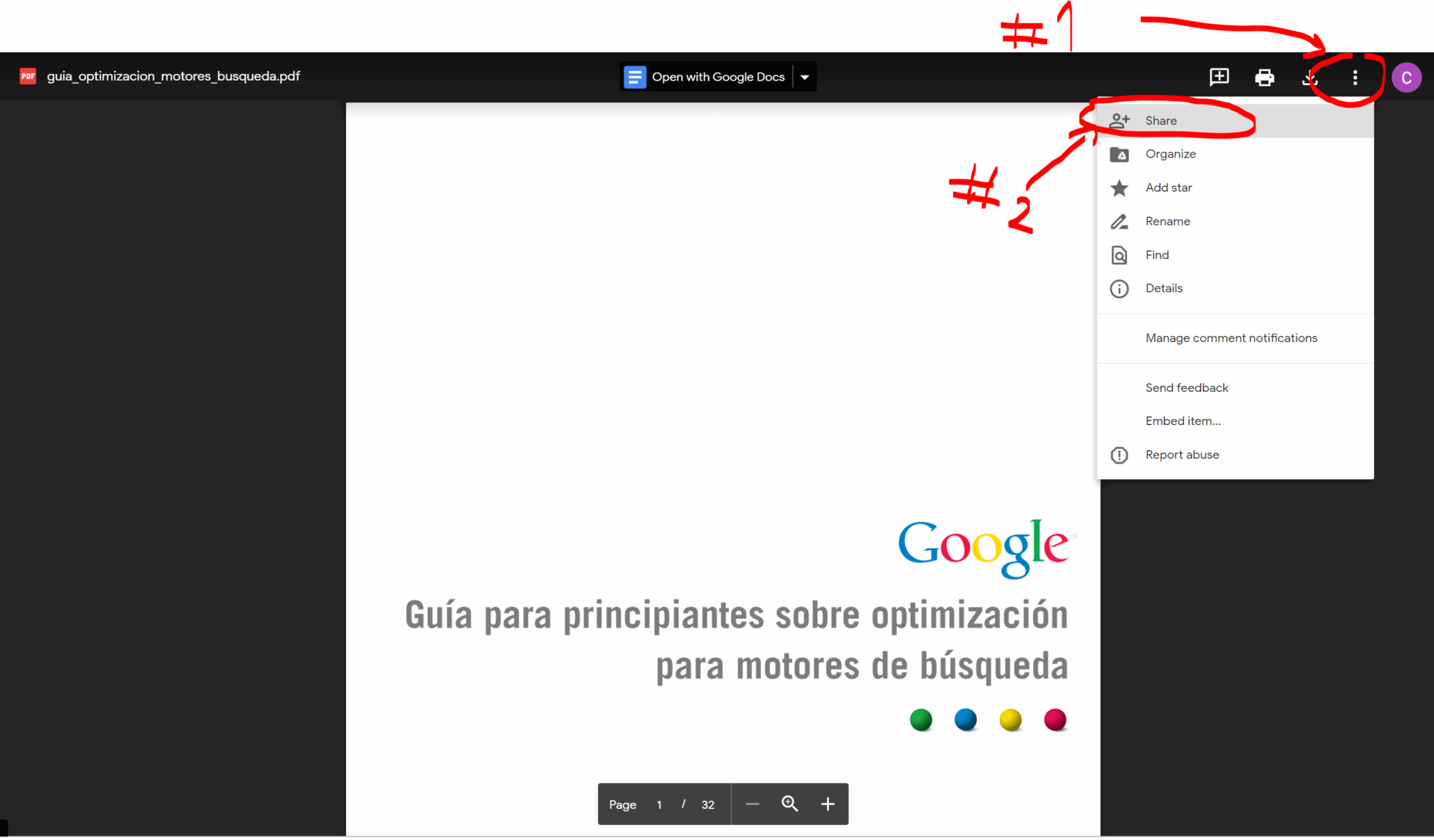Image resolution: width=1434 pixels, height=840 pixels.
Task: Click Manage comment notifications option
Action: coord(1232,337)
